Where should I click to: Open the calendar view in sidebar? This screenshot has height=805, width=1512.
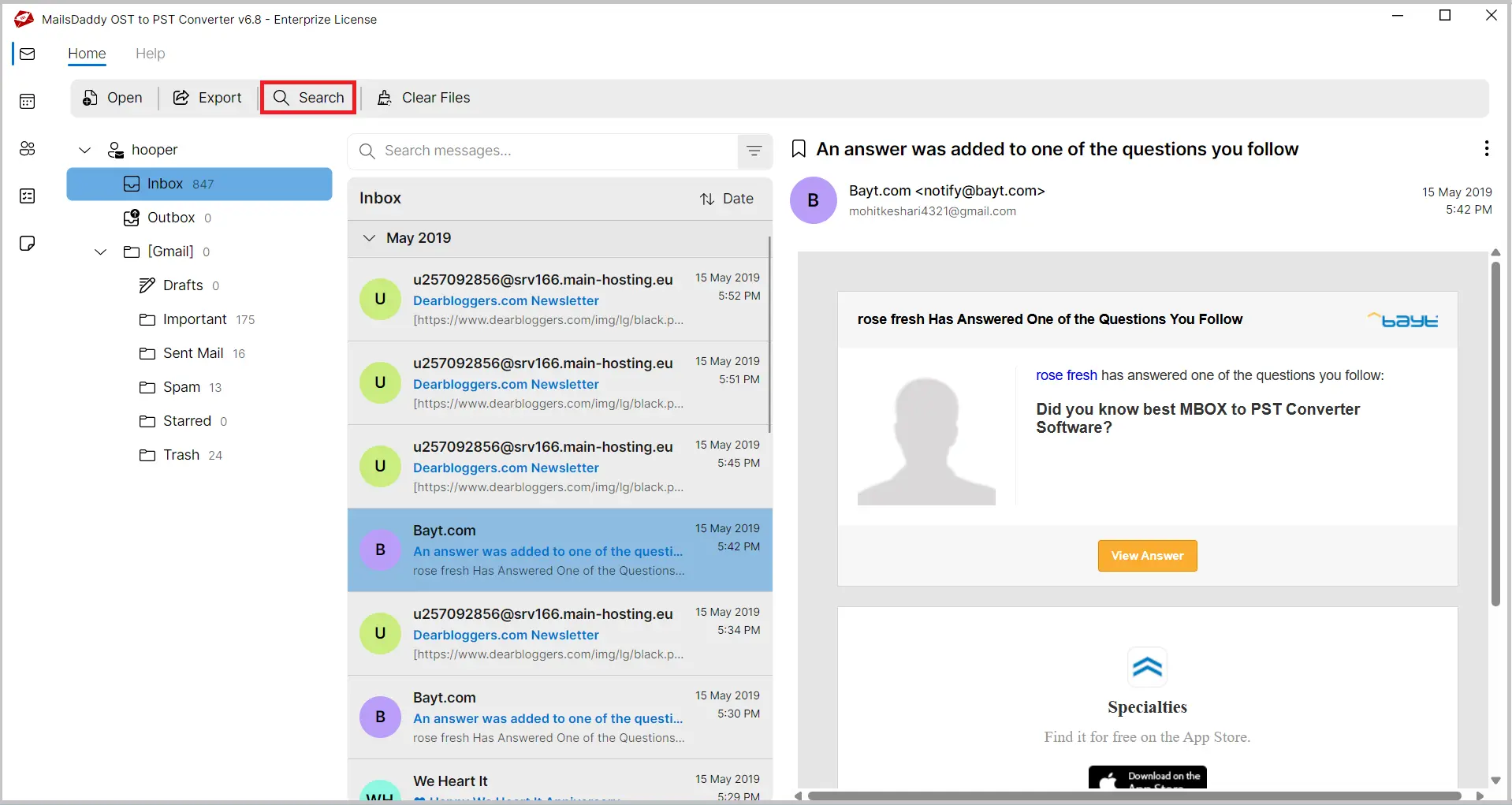[28, 101]
